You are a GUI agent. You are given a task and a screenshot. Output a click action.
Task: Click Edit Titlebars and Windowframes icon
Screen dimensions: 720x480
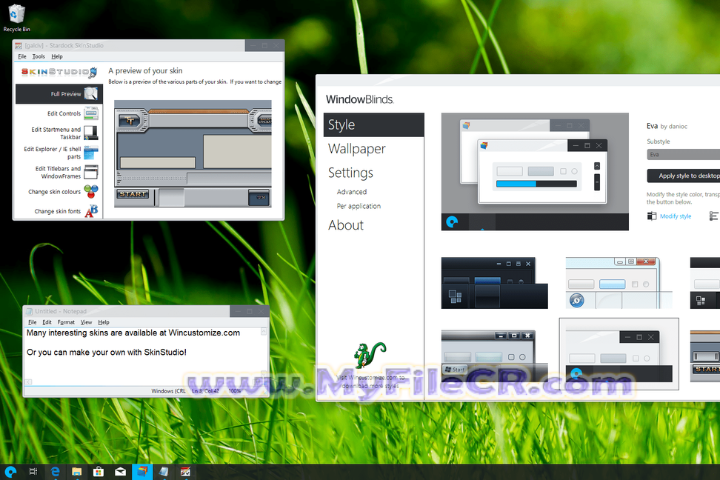point(91,172)
